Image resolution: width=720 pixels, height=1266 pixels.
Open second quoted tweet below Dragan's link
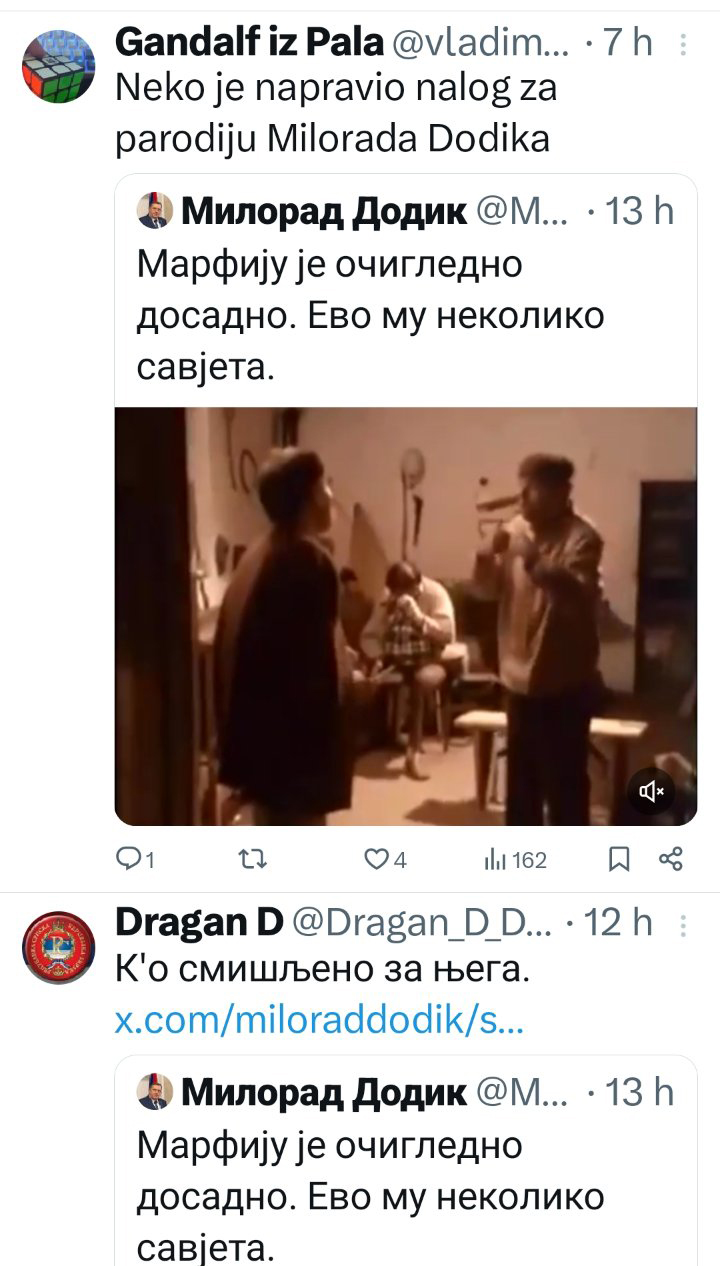click(405, 1160)
